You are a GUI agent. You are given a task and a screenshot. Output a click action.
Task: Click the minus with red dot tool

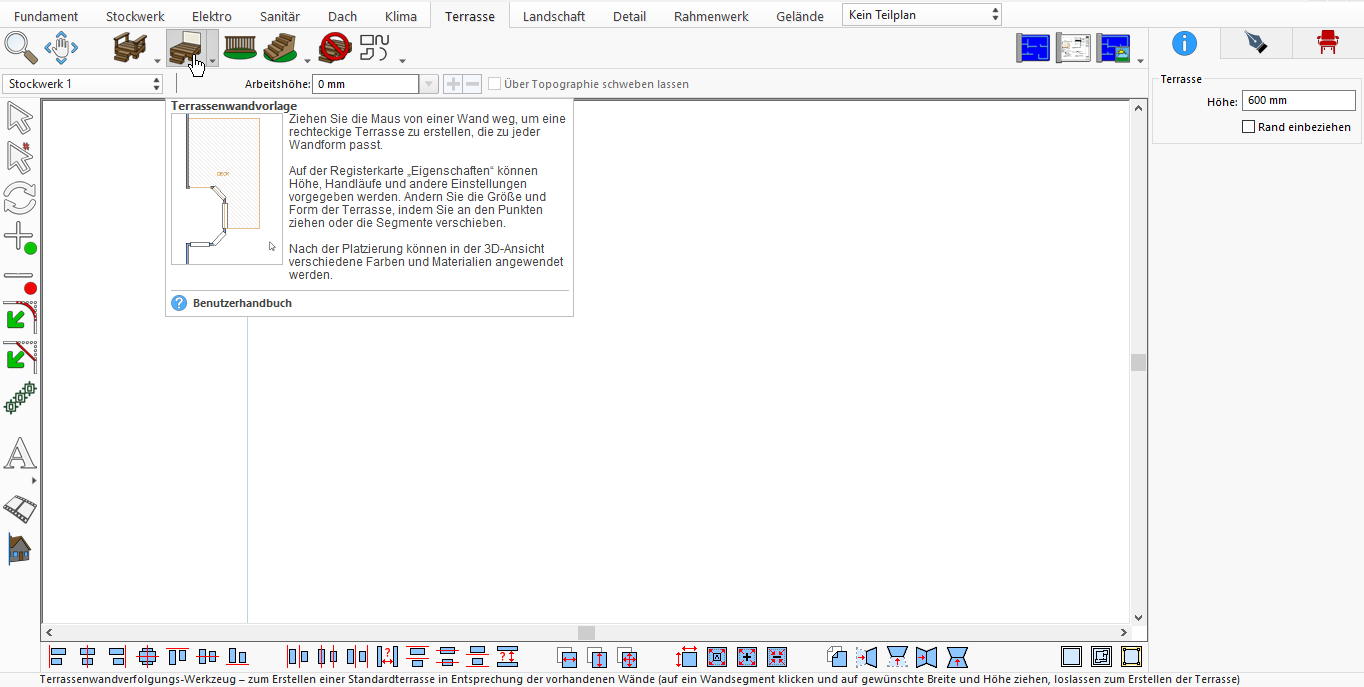click(x=20, y=281)
